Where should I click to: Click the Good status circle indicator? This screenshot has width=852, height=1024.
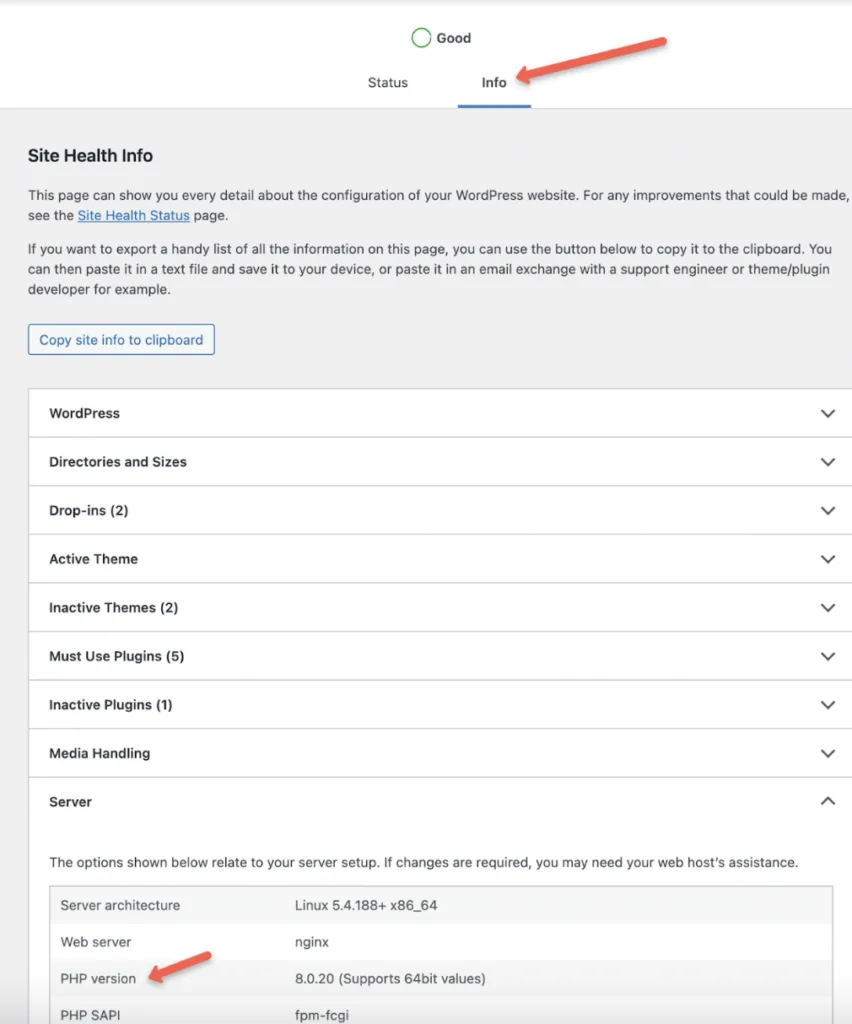click(x=421, y=38)
